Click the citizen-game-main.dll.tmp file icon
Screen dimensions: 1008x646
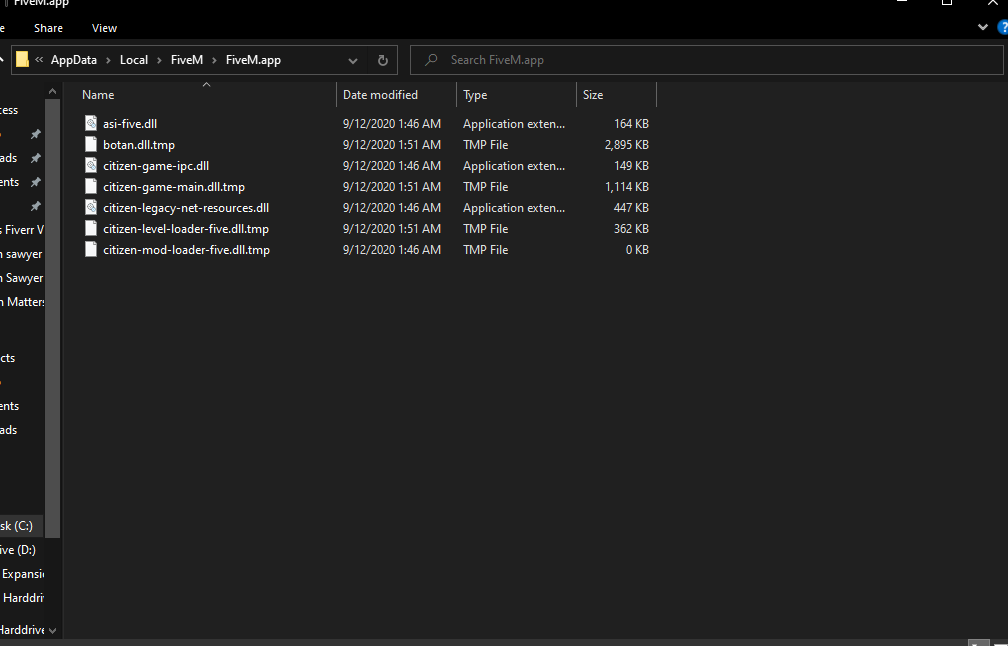point(91,187)
